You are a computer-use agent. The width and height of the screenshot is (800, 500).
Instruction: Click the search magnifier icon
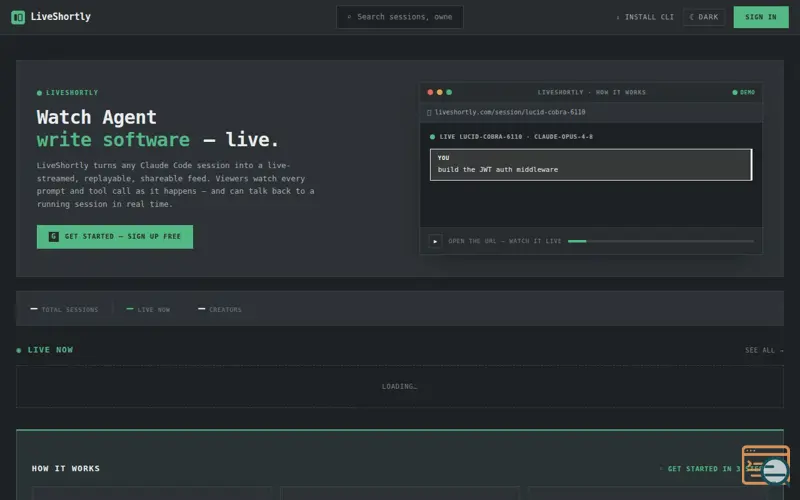349,17
